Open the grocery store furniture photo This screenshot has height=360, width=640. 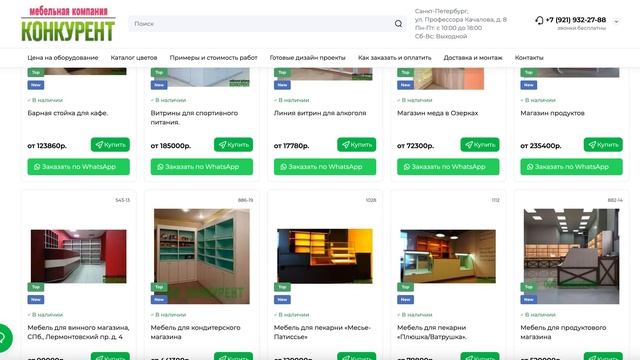[x=571, y=256]
